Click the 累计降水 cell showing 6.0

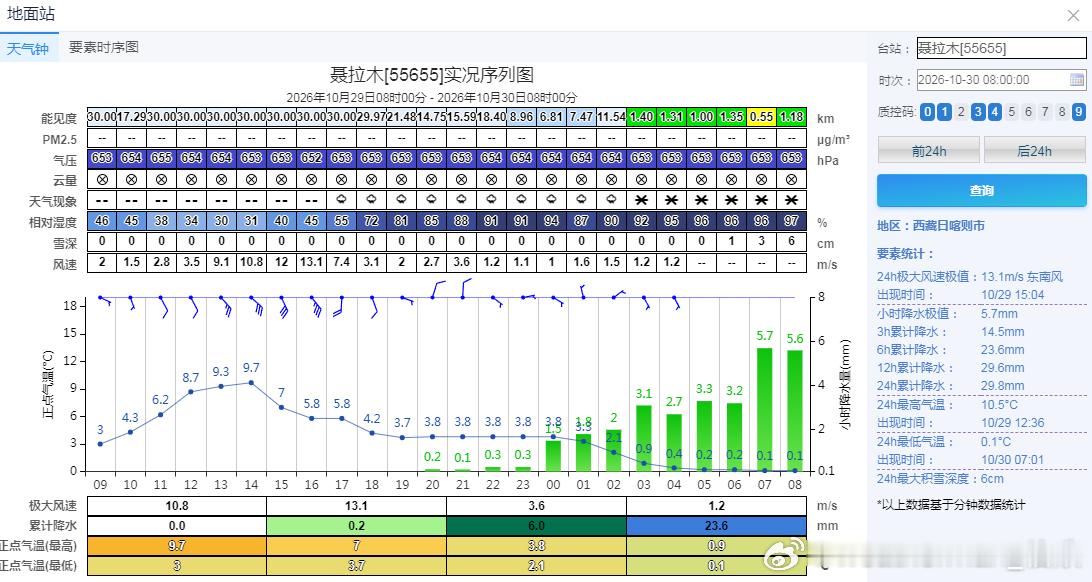[536, 526]
